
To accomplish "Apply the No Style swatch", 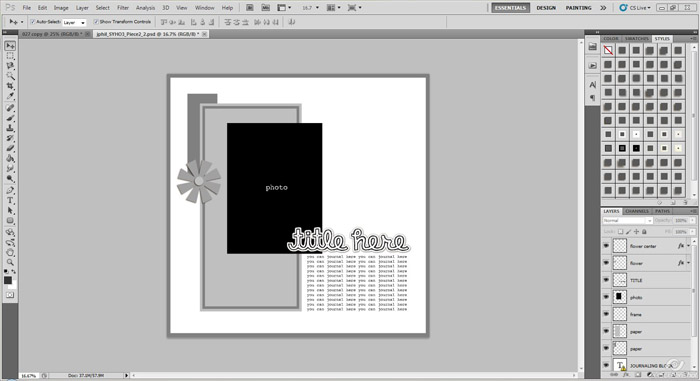I will pyautogui.click(x=608, y=50).
